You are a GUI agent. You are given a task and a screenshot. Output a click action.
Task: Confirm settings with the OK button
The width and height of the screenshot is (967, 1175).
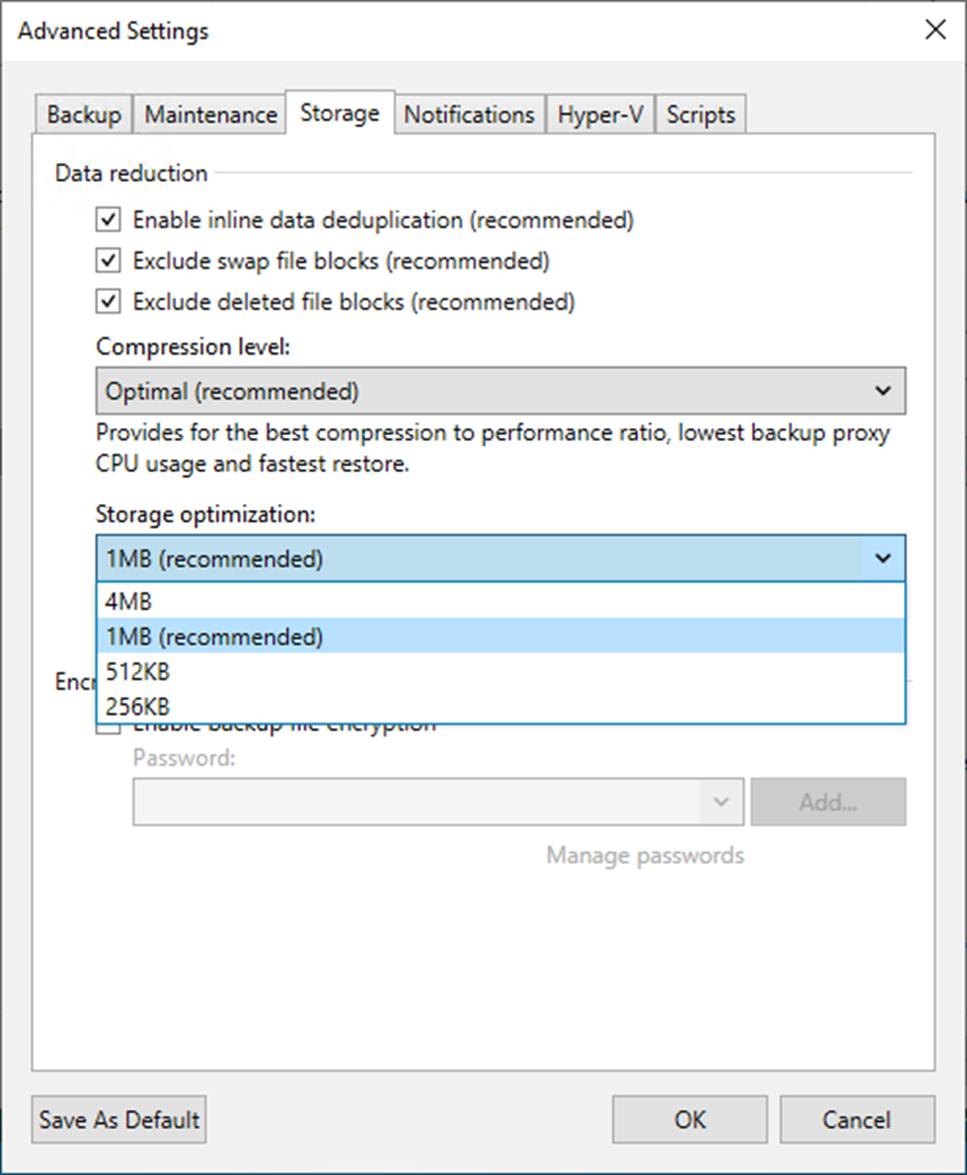[689, 1119]
